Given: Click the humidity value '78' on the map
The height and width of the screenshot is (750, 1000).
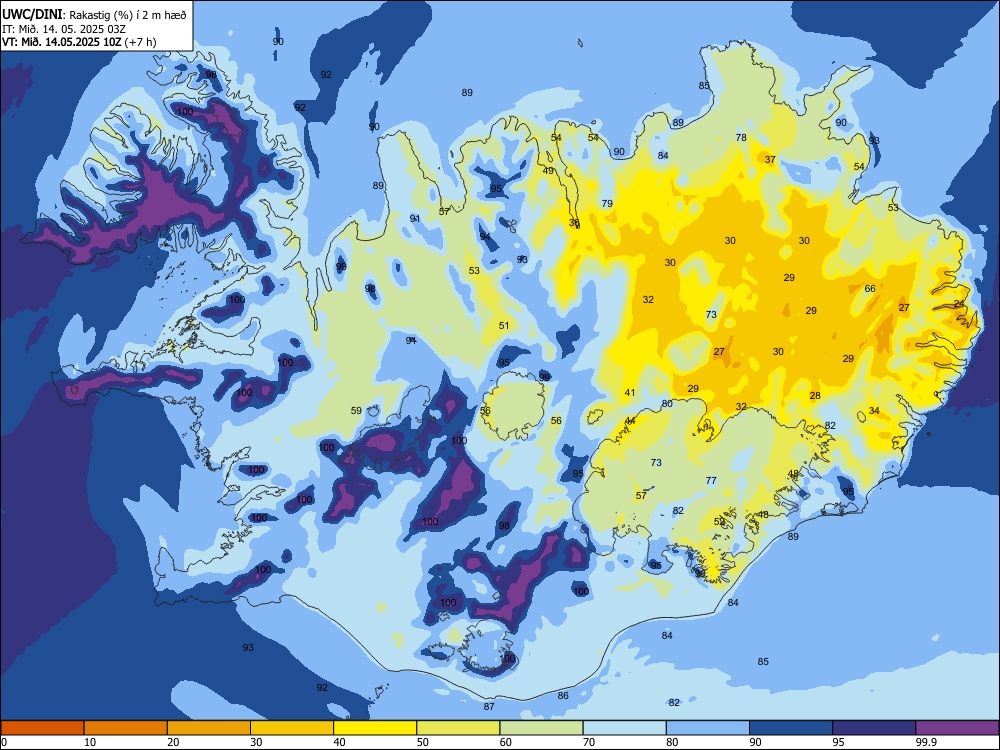Looking at the screenshot, I should click(741, 137).
